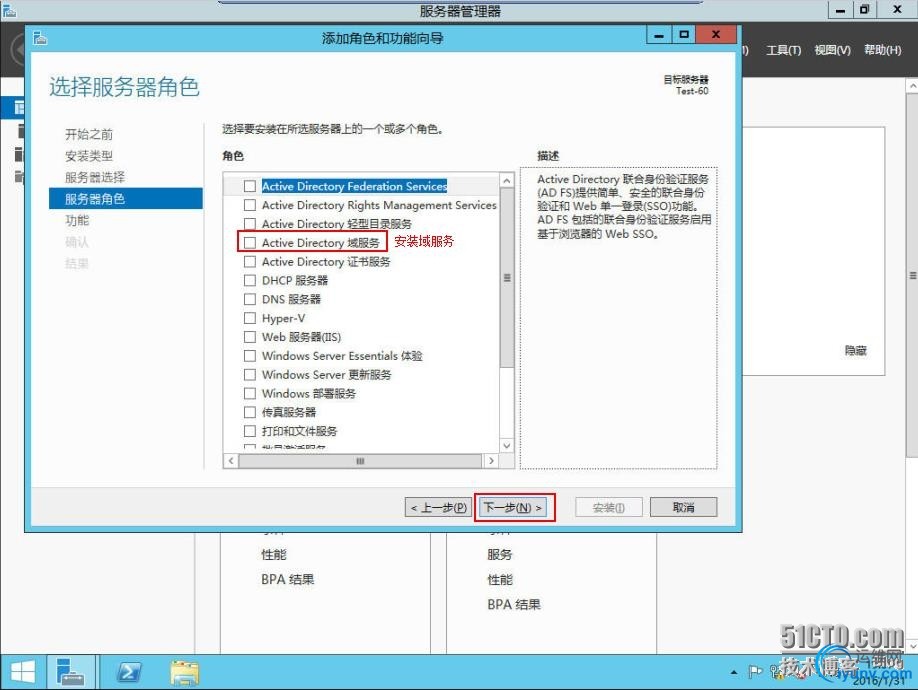The height and width of the screenshot is (690, 918).
Task: Select the DHCP 服务器 row text
Action: click(294, 280)
